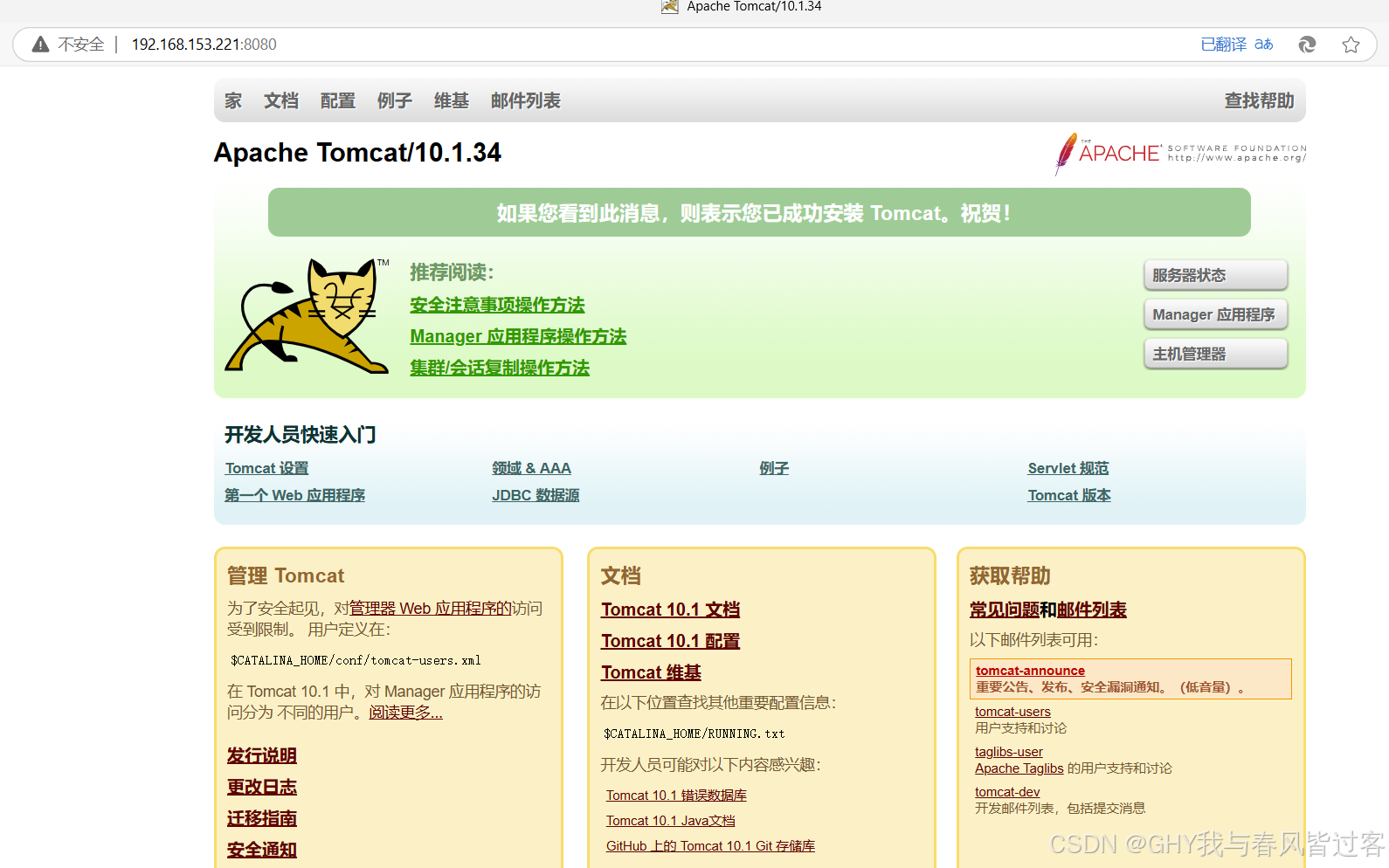Click the 服务器状态 button

[1215, 275]
